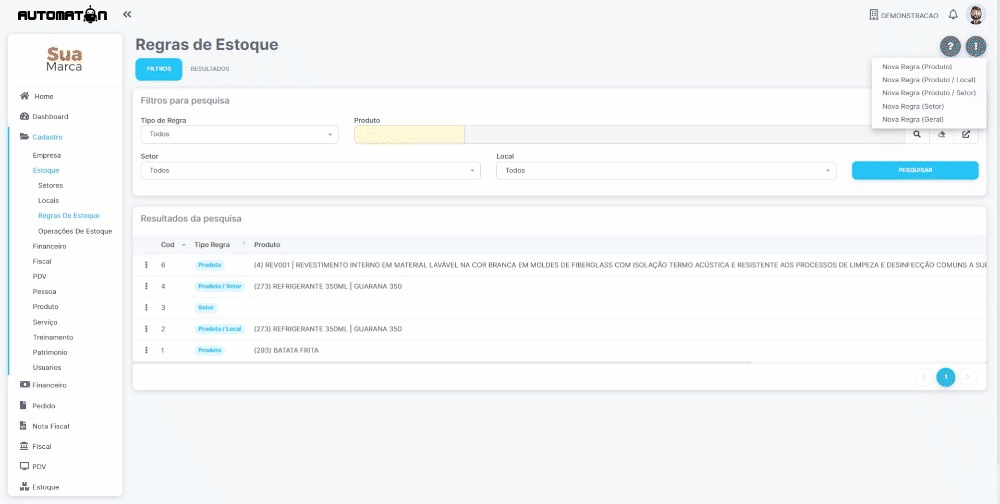Open the Local filter dropdown

[666, 171]
